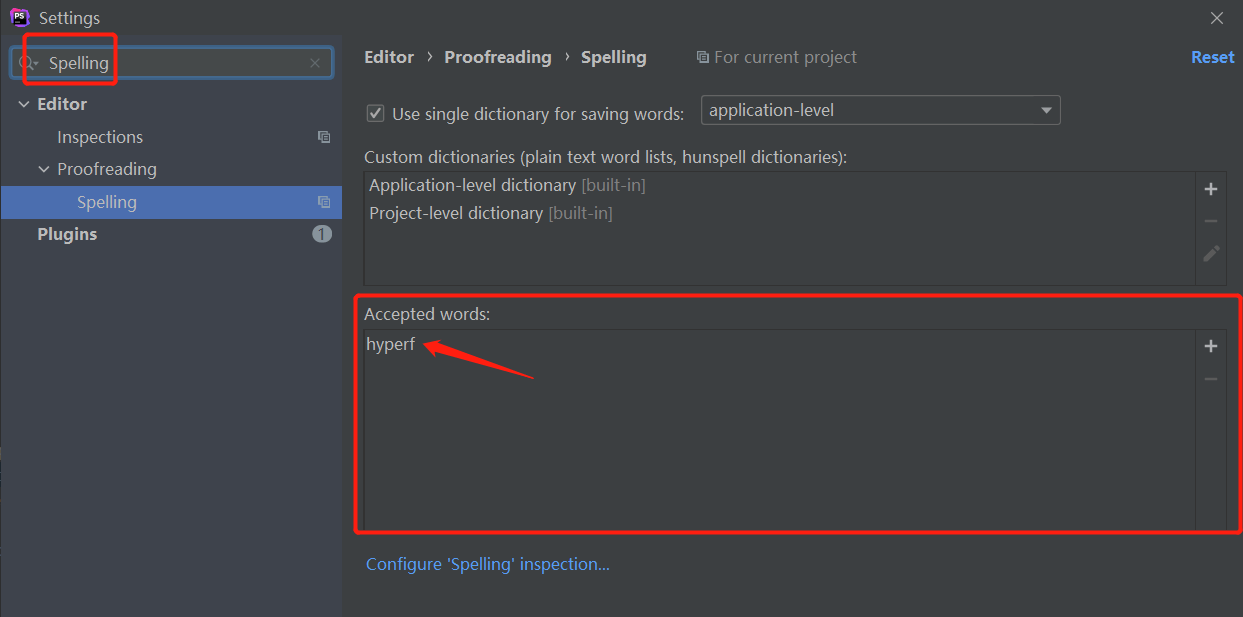Screen dimensions: 1243x617
Task: Select Project-level dictionary entry
Action: tap(455, 213)
